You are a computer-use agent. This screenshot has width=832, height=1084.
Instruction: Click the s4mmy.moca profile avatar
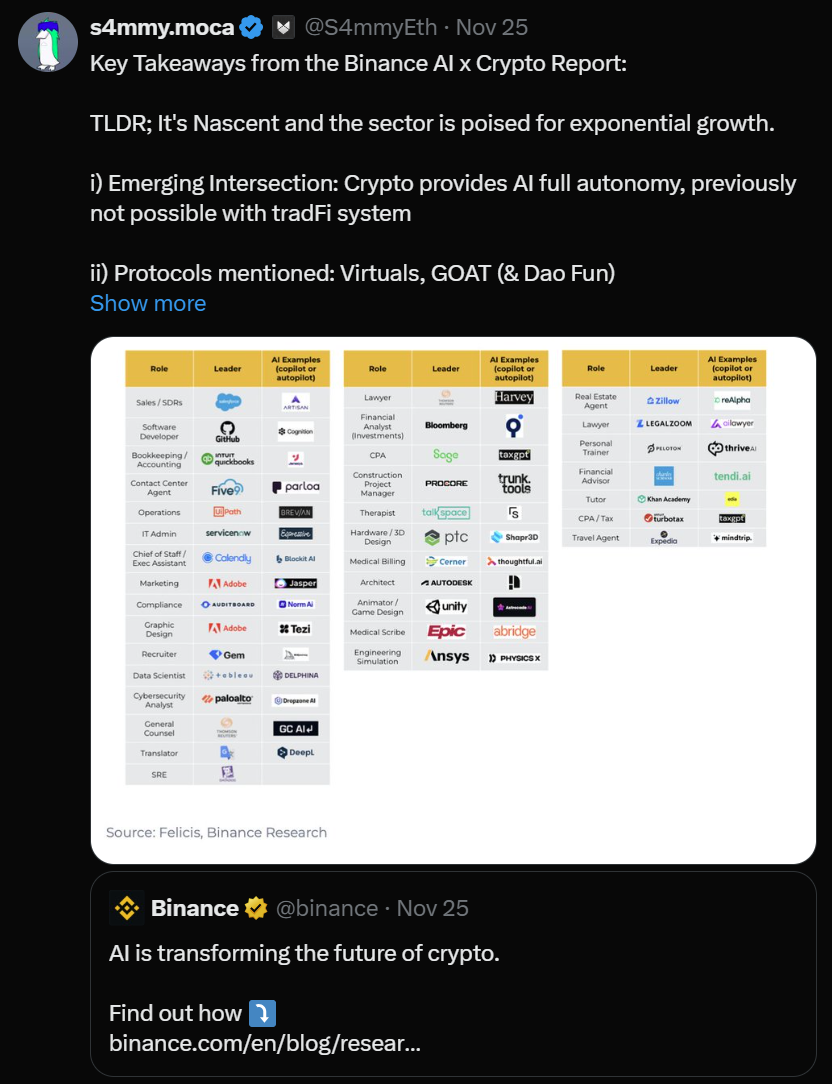pyautogui.click(x=48, y=42)
